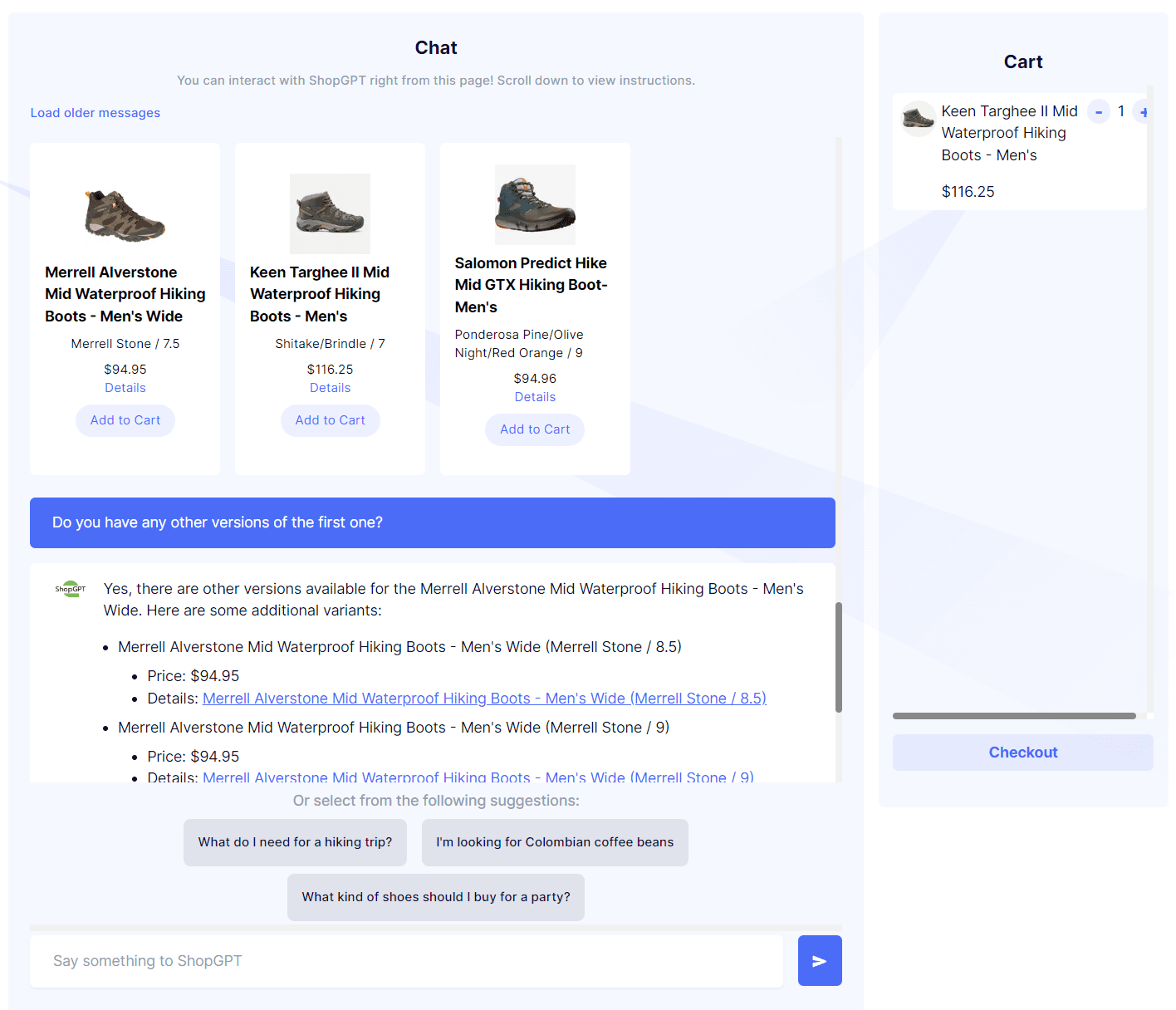Click the send message arrow button
This screenshot has height=1010, width=1176.
(819, 960)
